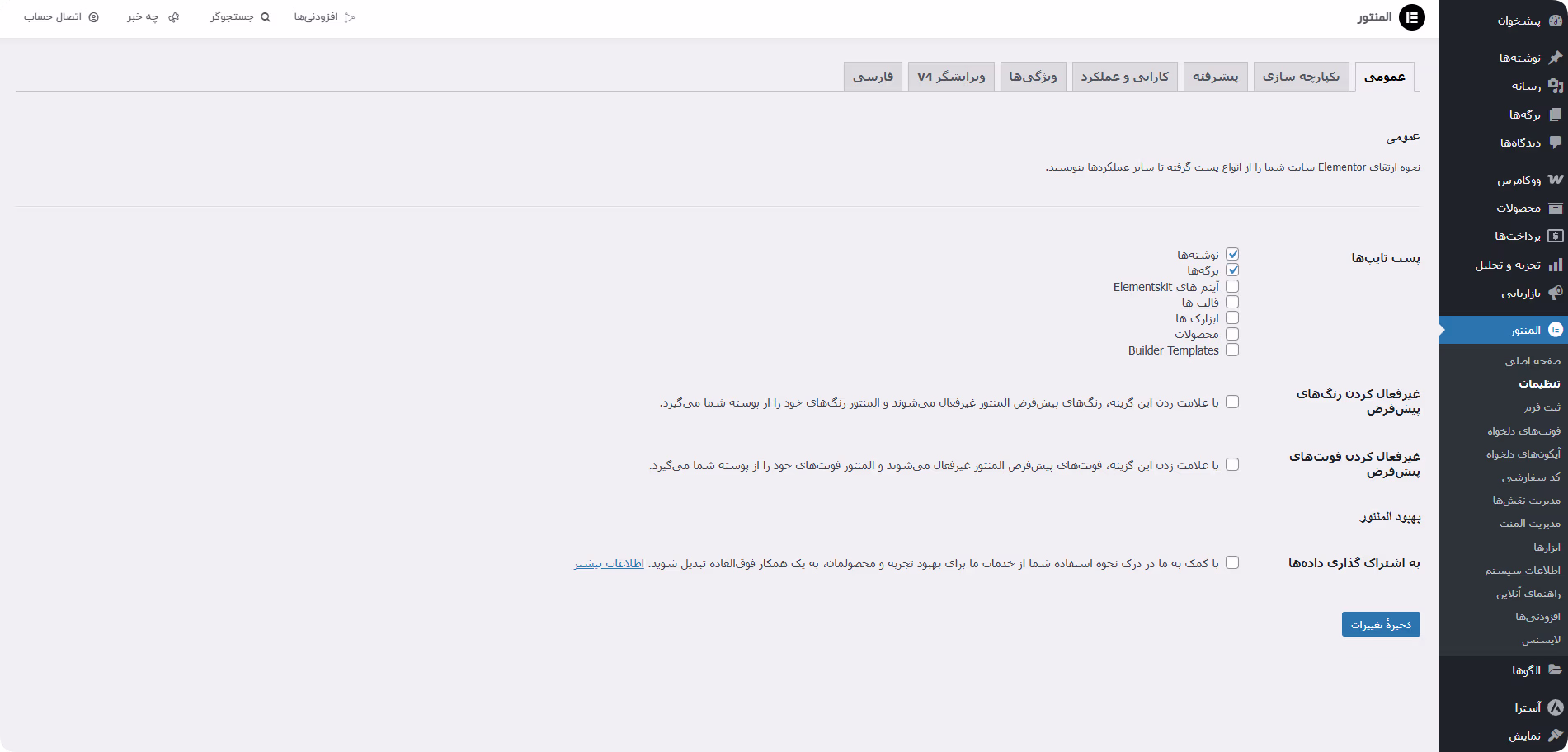This screenshot has width=1568, height=752.
Task: Click the Elementor logo icon in header
Action: tap(1412, 17)
